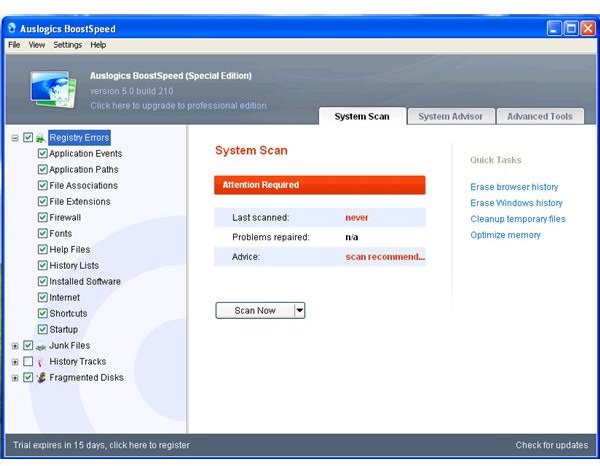Maximize the Auslogics BoostSpeed window

[571, 28]
